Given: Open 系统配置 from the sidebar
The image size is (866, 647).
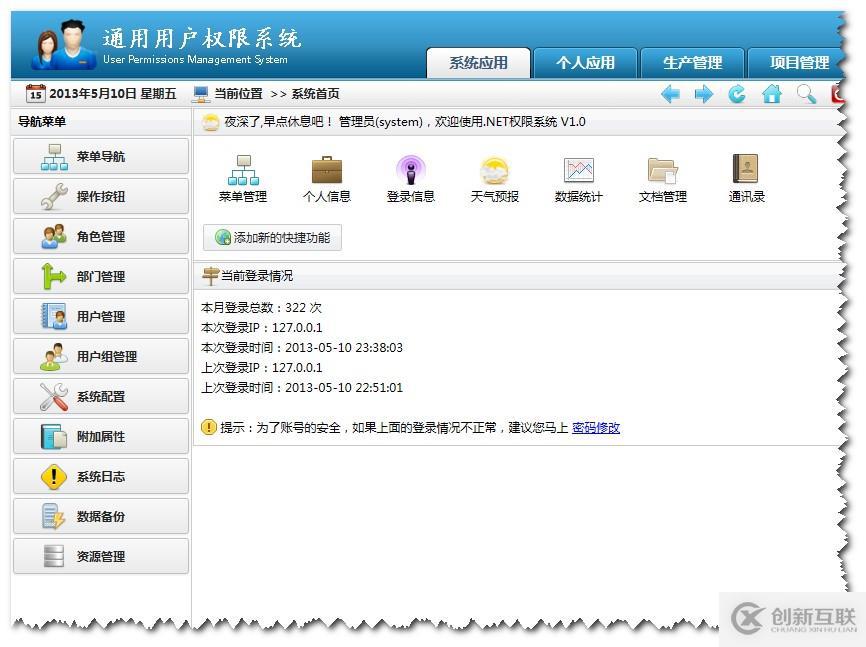Looking at the screenshot, I should pyautogui.click(x=101, y=396).
